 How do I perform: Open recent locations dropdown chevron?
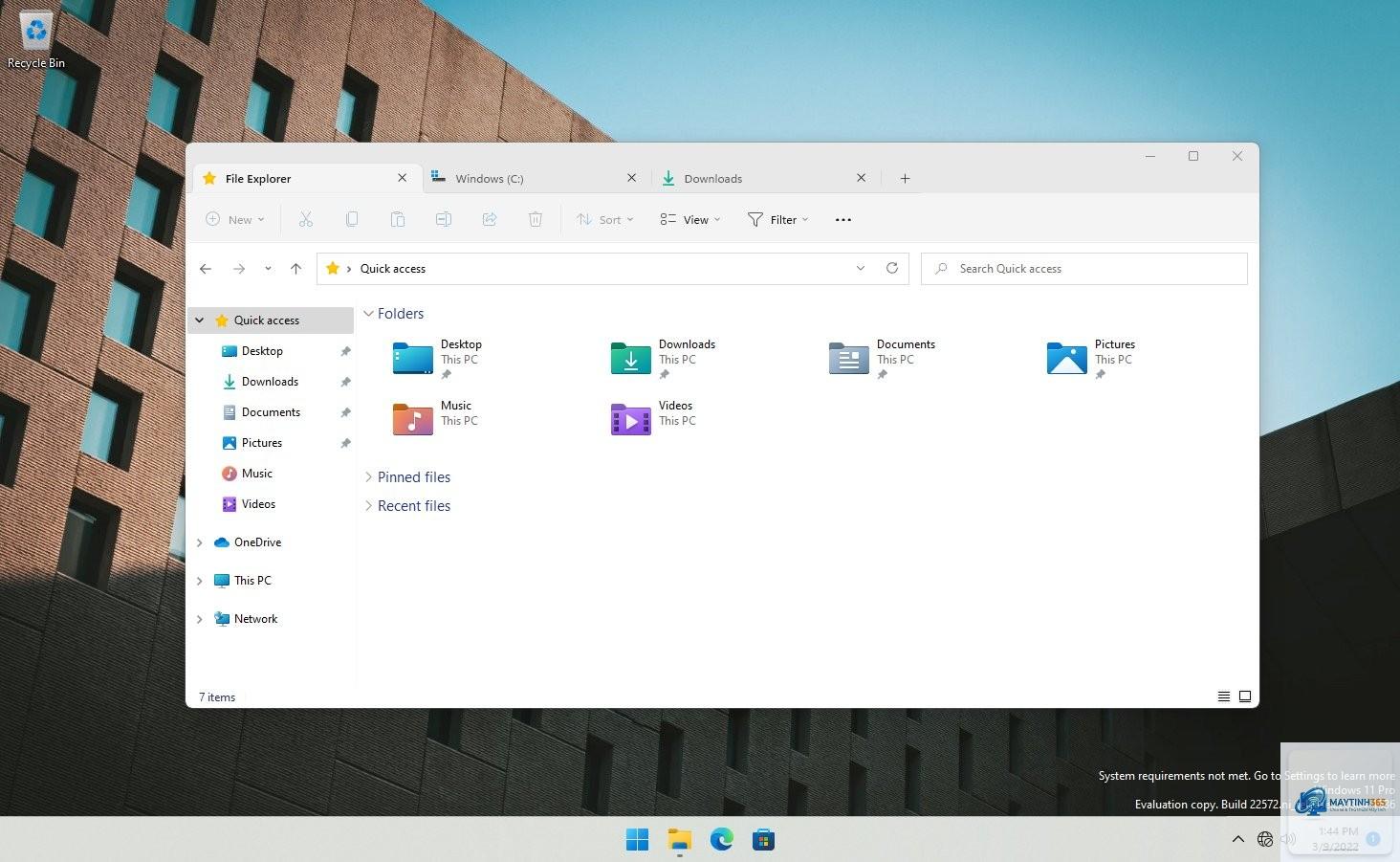click(268, 269)
